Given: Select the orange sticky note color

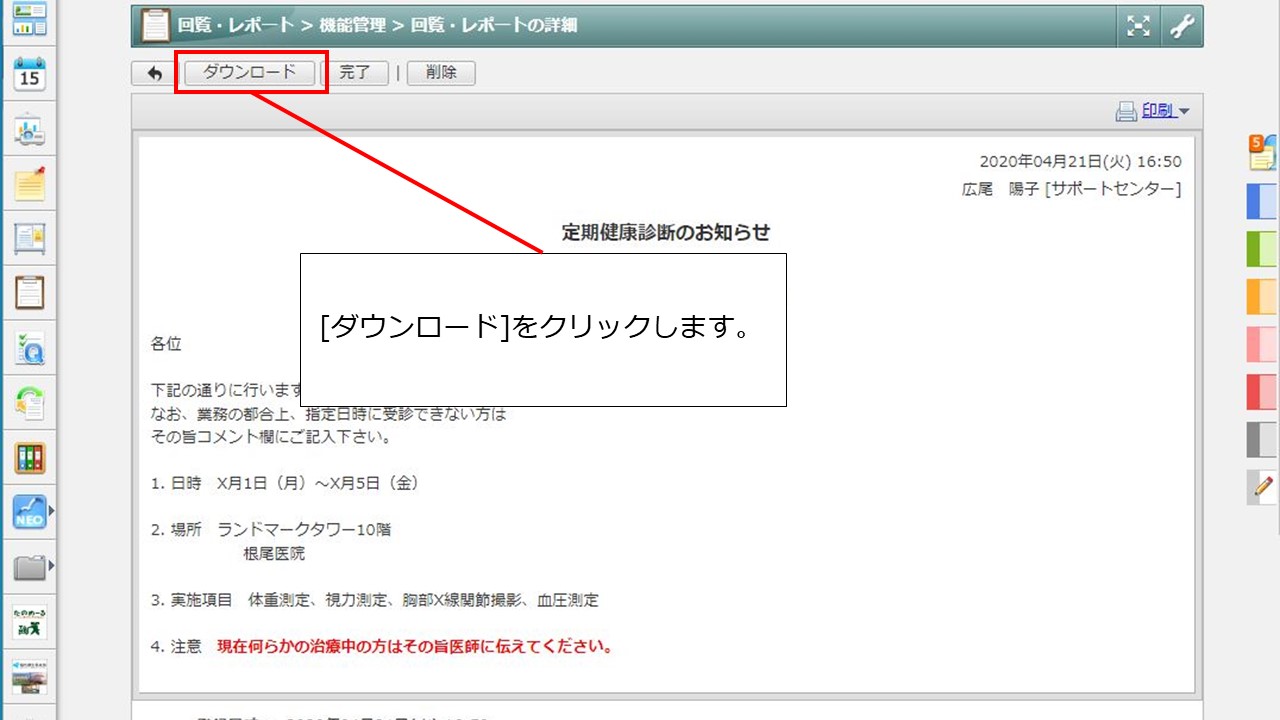Looking at the screenshot, I should pos(1263,297).
